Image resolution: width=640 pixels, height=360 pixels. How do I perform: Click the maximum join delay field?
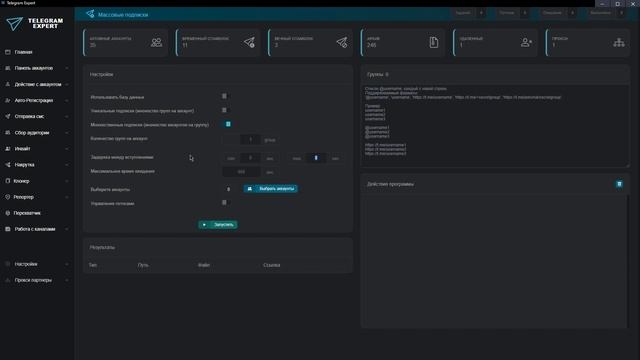pyautogui.click(x=316, y=158)
